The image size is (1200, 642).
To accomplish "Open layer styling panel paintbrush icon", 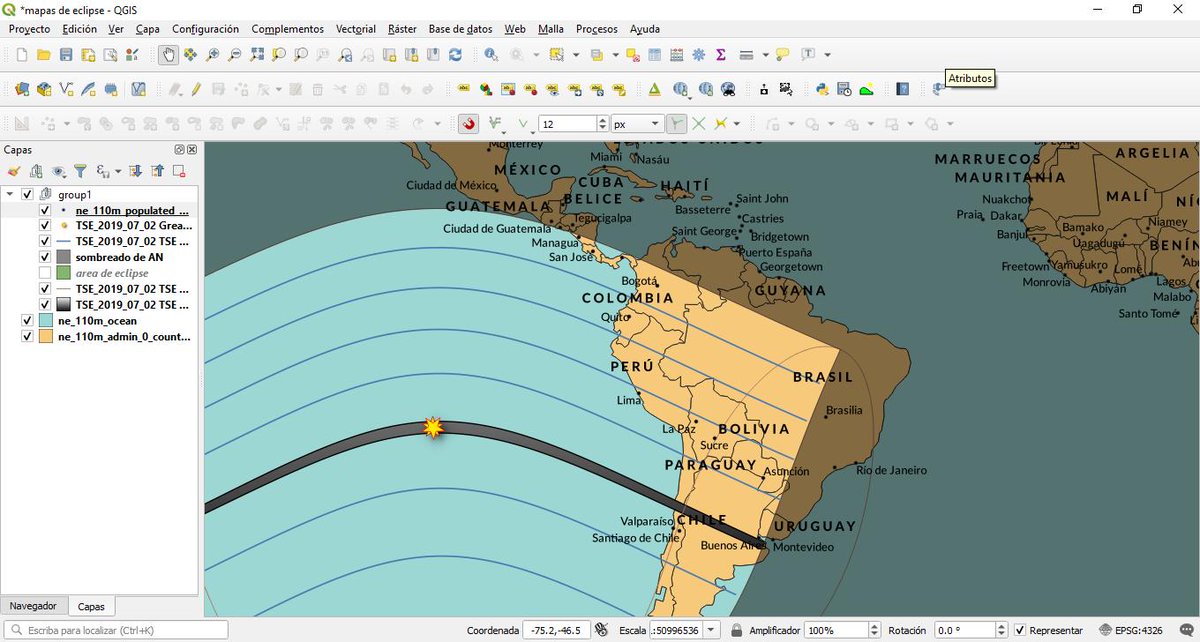I will tap(13, 171).
